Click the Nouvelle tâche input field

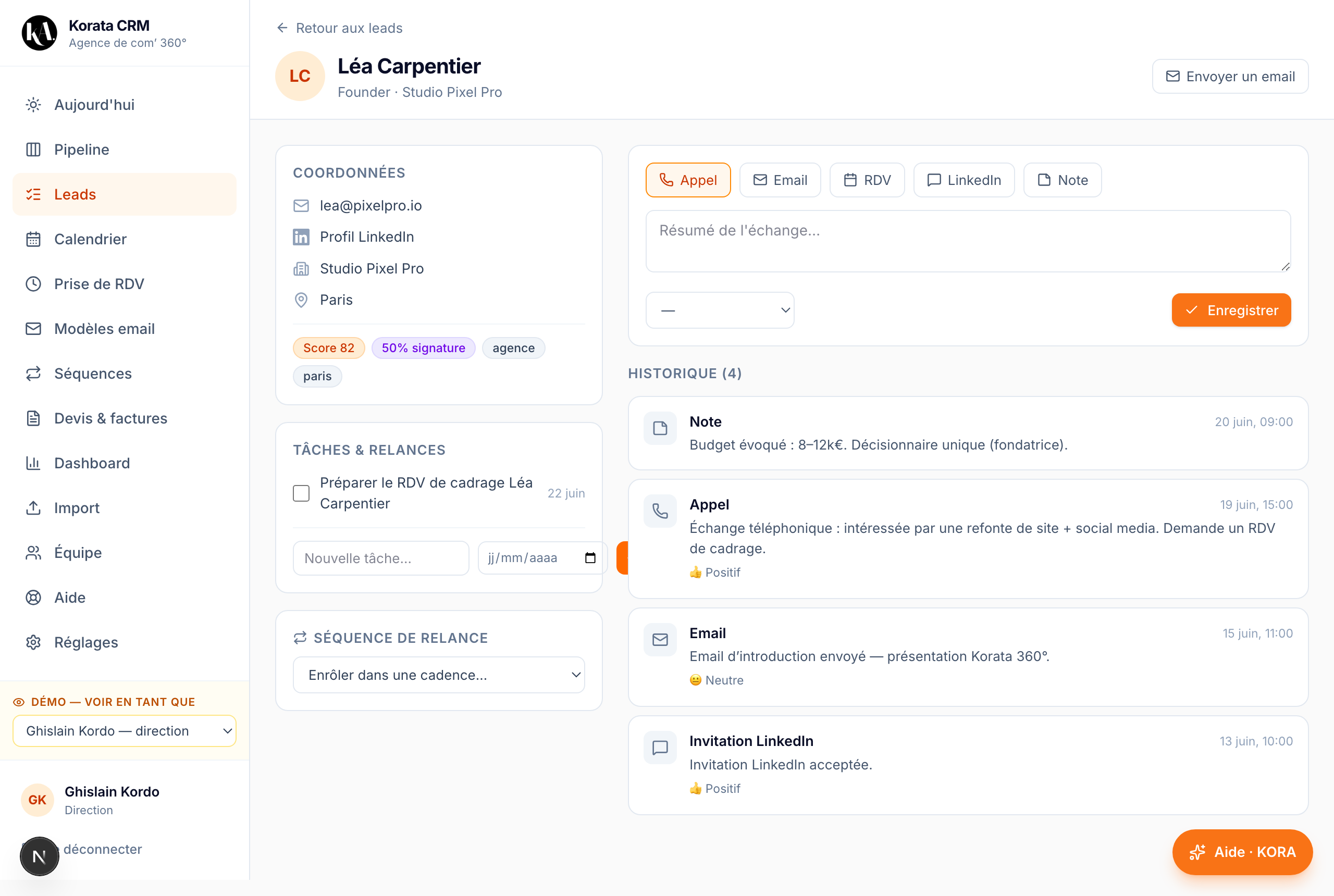381,558
